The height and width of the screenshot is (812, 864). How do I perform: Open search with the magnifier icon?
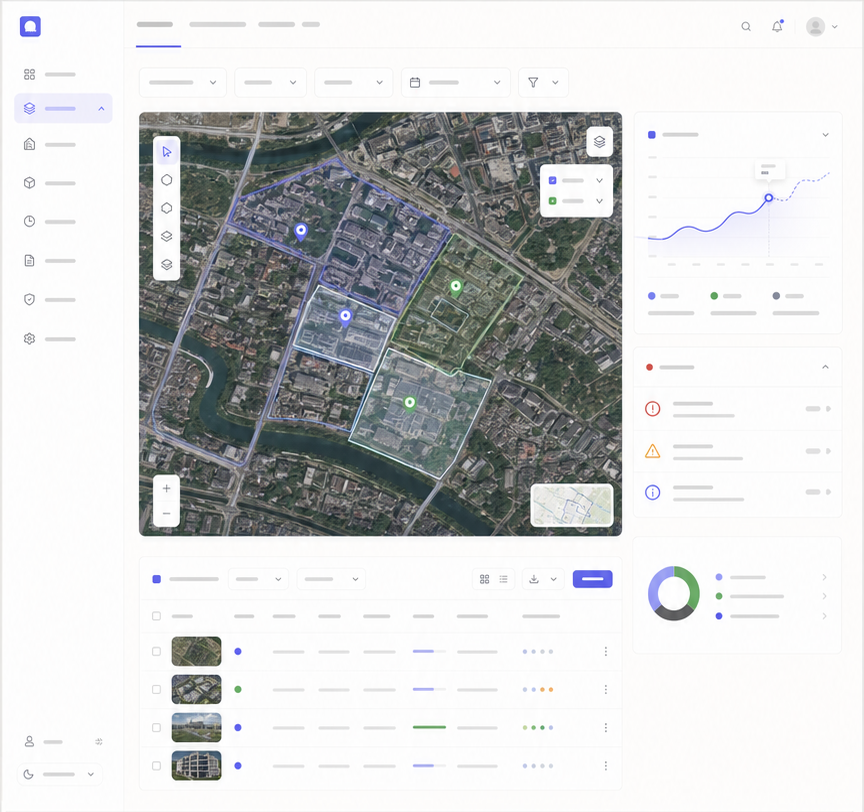746,26
